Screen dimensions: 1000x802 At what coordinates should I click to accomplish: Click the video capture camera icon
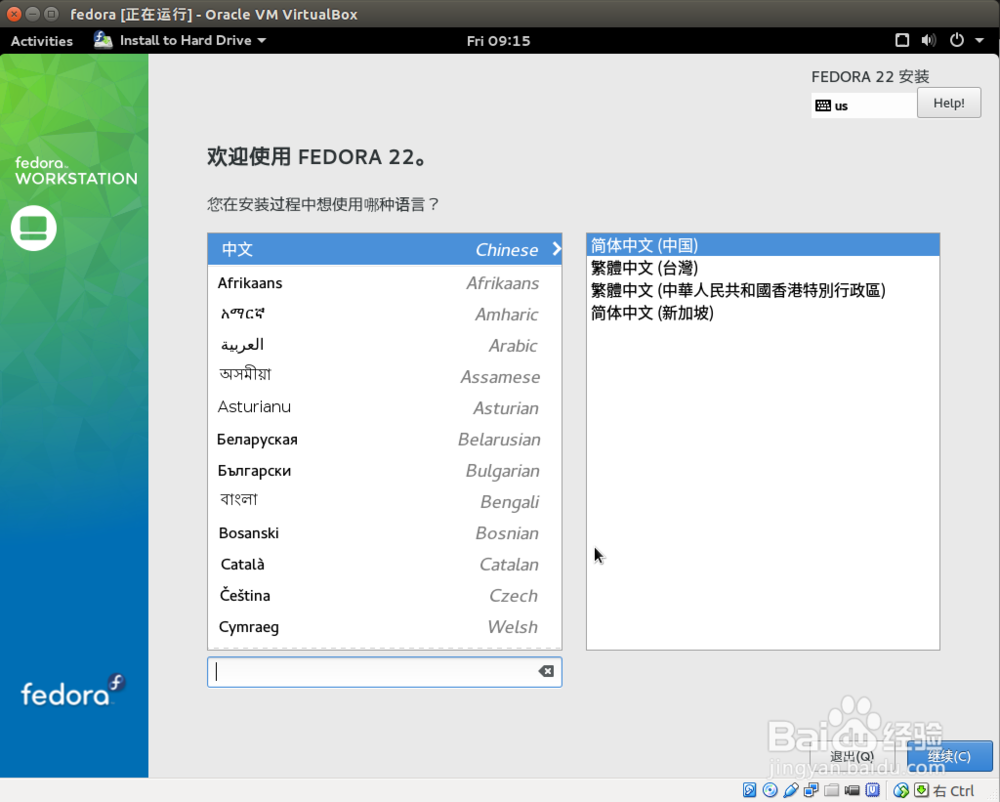(852, 791)
